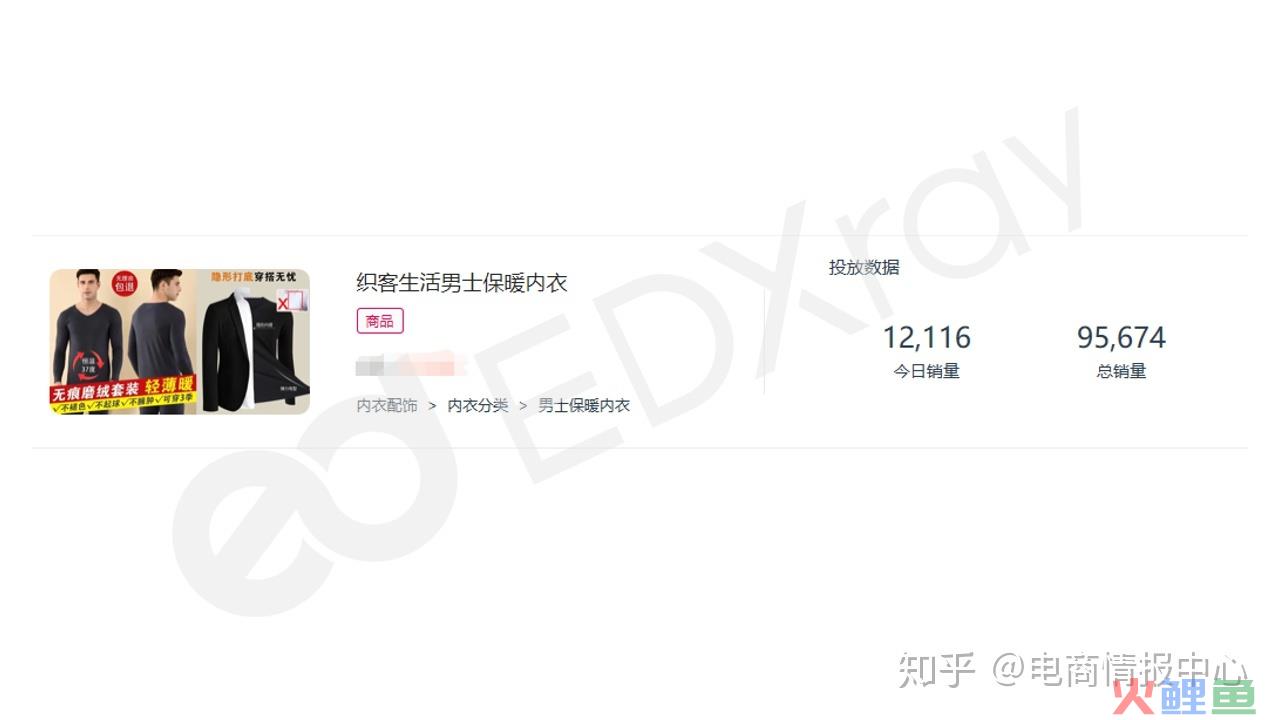Select the 男士保暖内衣 breadcrumb item
Image resolution: width=1280 pixels, height=720 pixels.
pos(584,405)
